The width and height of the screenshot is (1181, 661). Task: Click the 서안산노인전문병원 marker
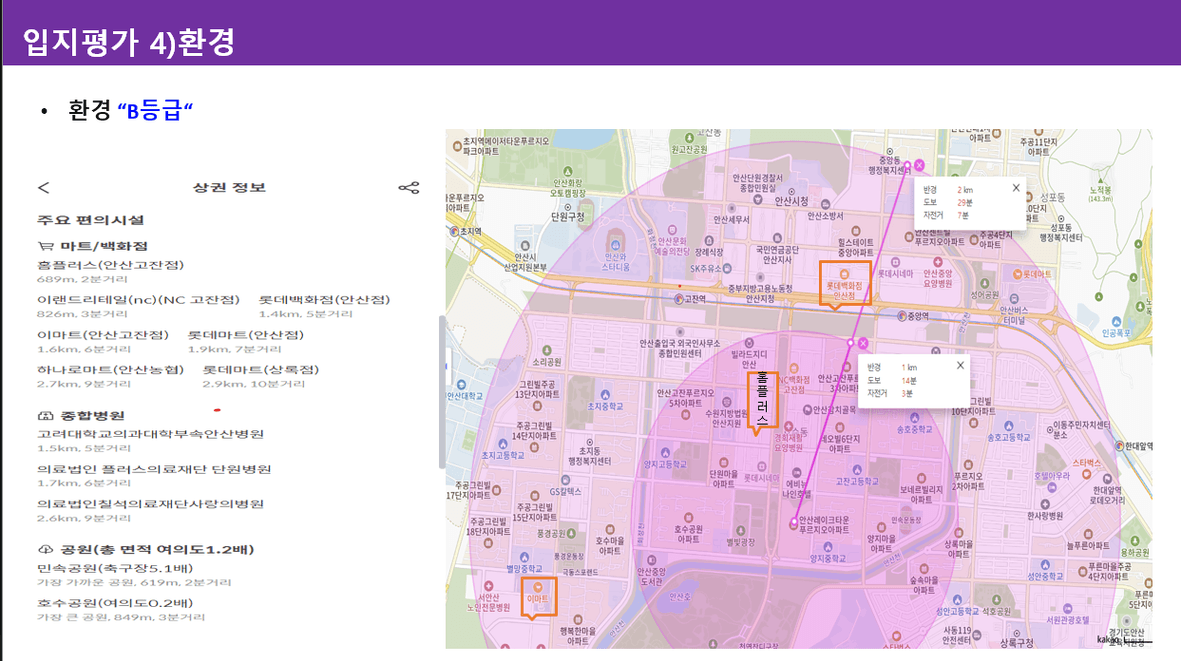(x=489, y=586)
